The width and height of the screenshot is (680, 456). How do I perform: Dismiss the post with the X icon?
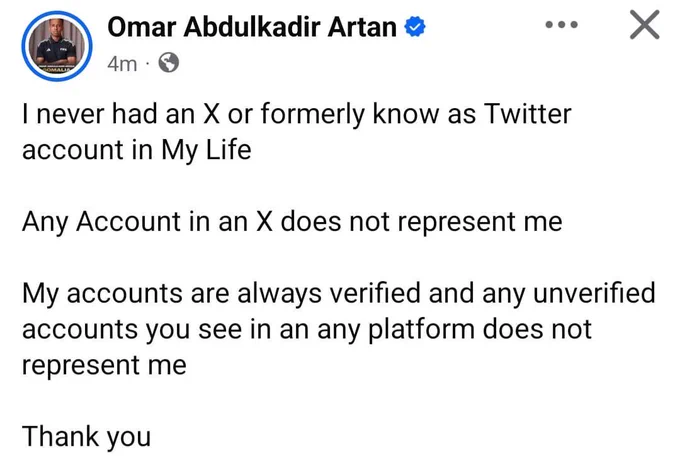pos(644,25)
